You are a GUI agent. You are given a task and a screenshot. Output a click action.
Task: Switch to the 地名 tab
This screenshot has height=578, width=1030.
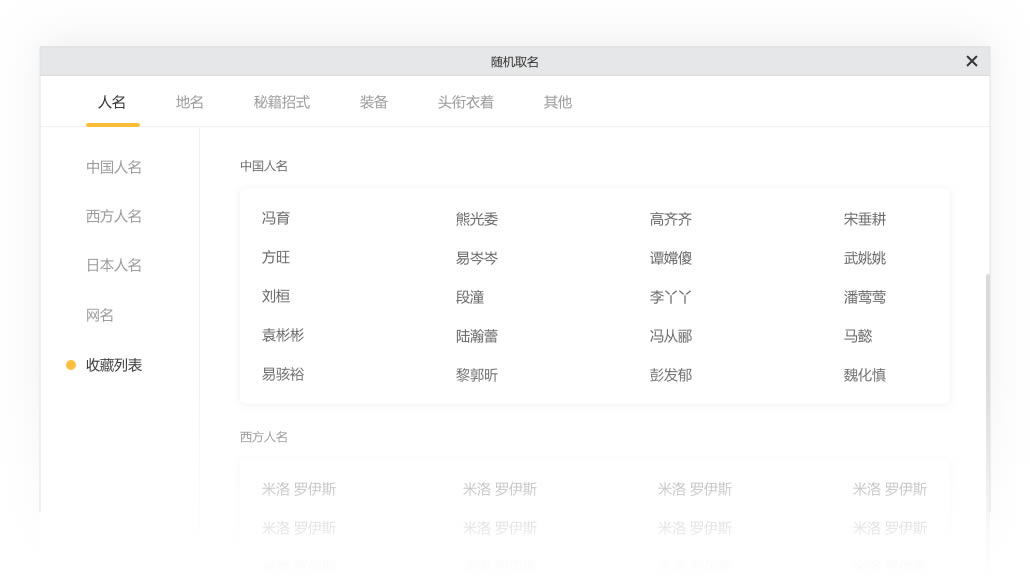(189, 102)
